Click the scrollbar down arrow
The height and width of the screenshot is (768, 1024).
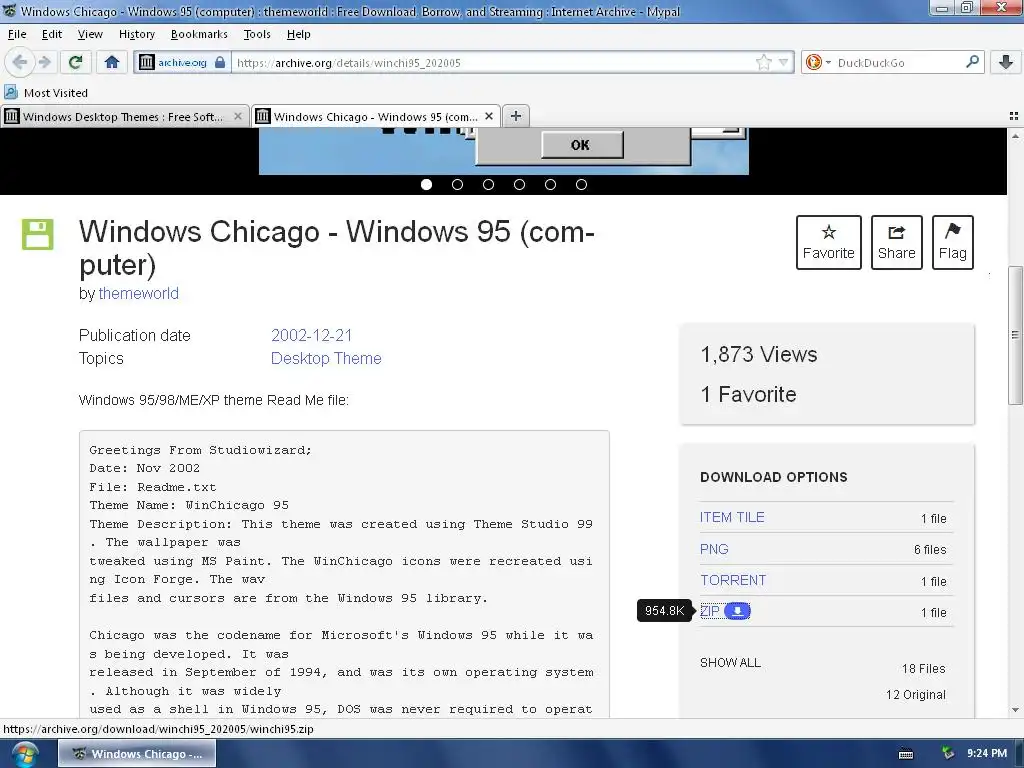tap(1015, 710)
